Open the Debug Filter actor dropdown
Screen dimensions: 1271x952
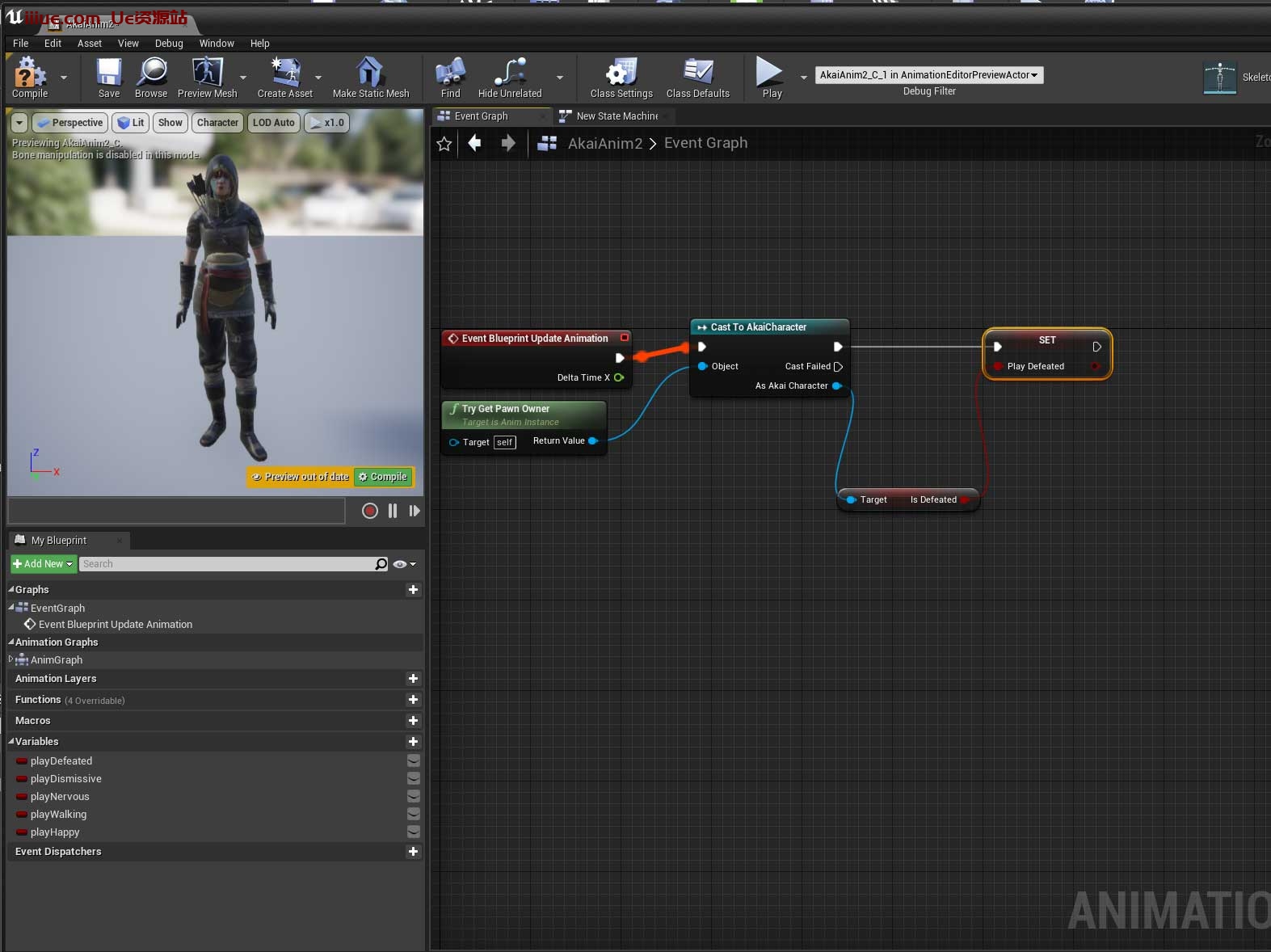click(928, 75)
